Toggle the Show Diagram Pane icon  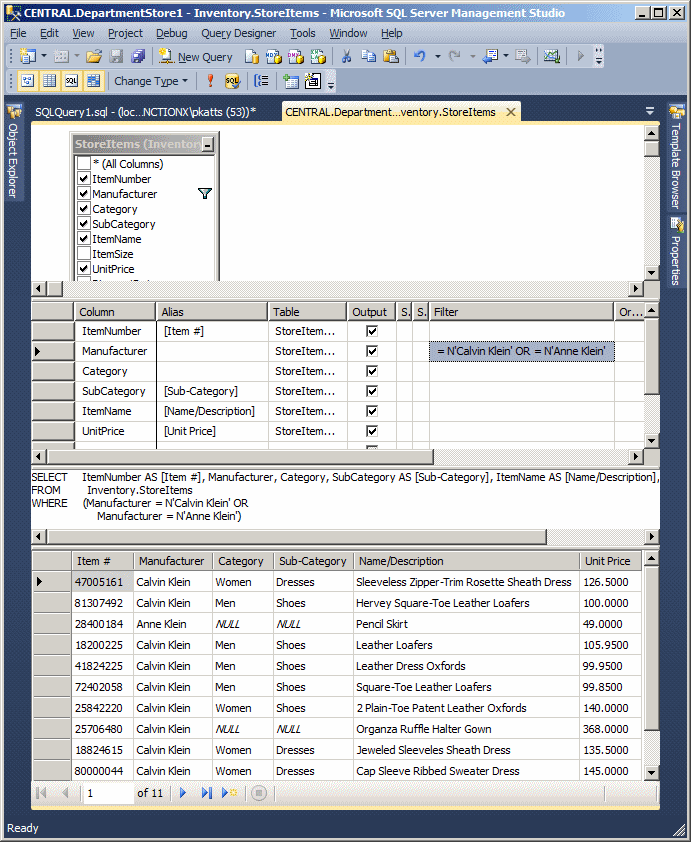point(27,81)
